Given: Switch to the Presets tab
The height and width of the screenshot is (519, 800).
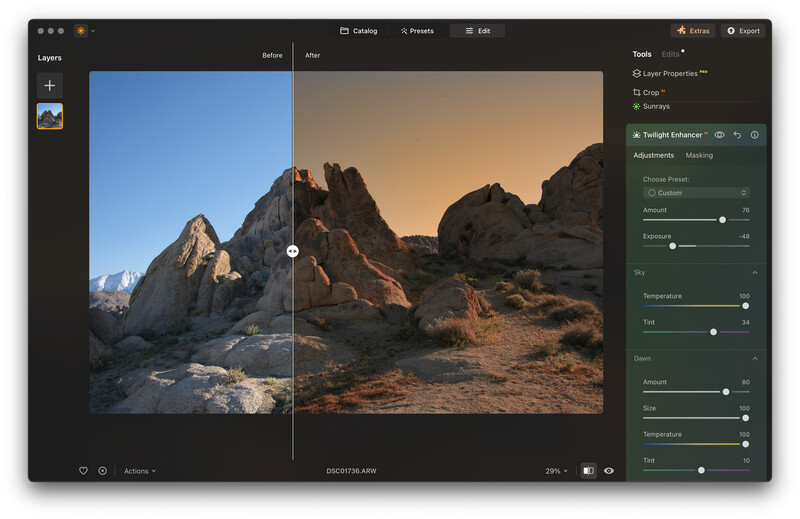Looking at the screenshot, I should [417, 31].
